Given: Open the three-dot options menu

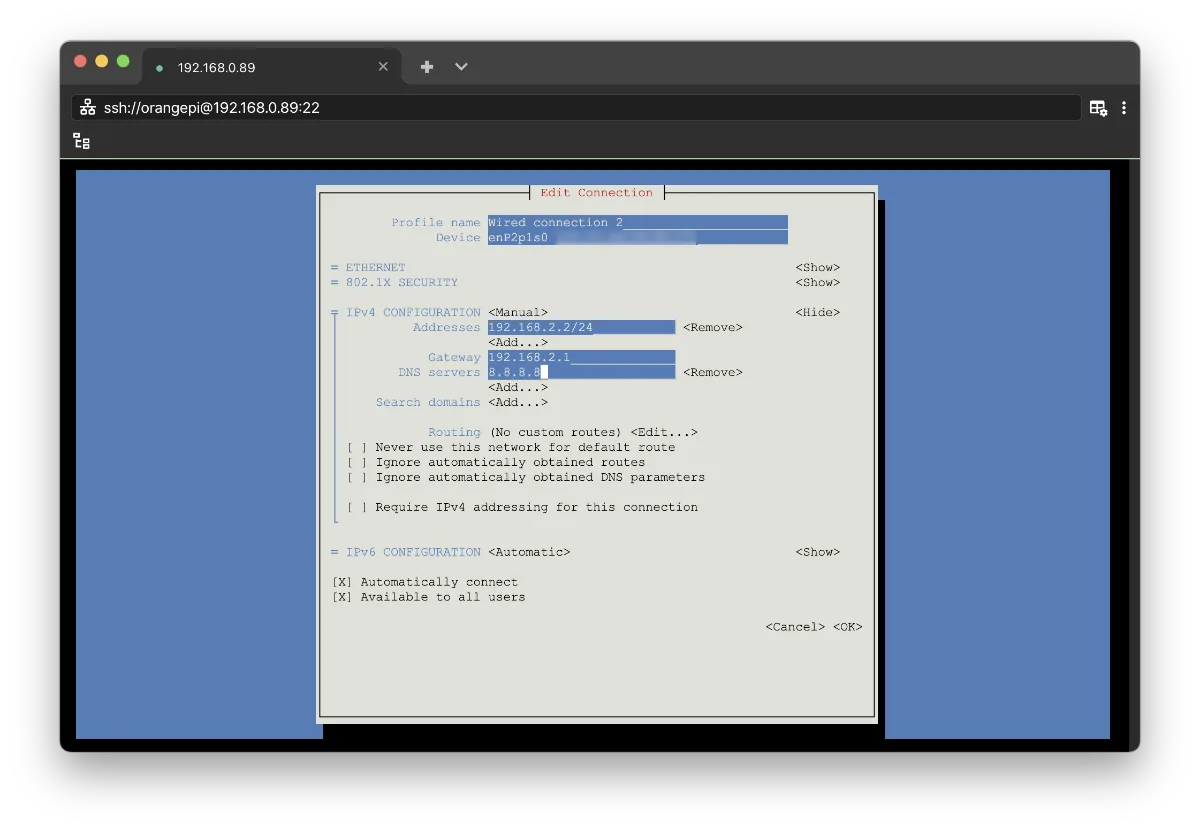Looking at the screenshot, I should pyautogui.click(x=1125, y=108).
